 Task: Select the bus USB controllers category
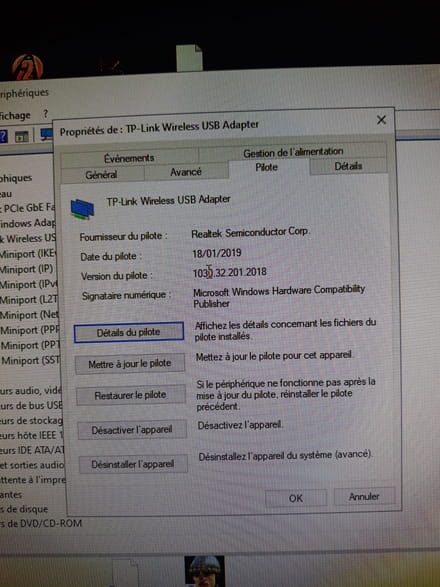(31, 405)
